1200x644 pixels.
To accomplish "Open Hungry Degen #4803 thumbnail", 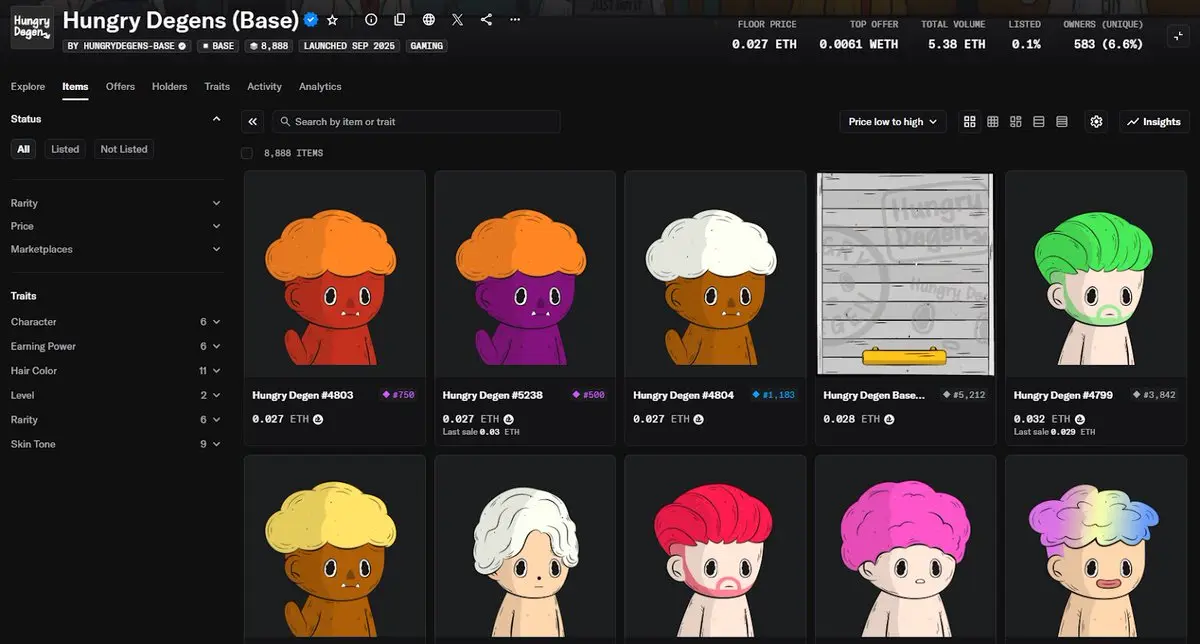I will 335,273.
